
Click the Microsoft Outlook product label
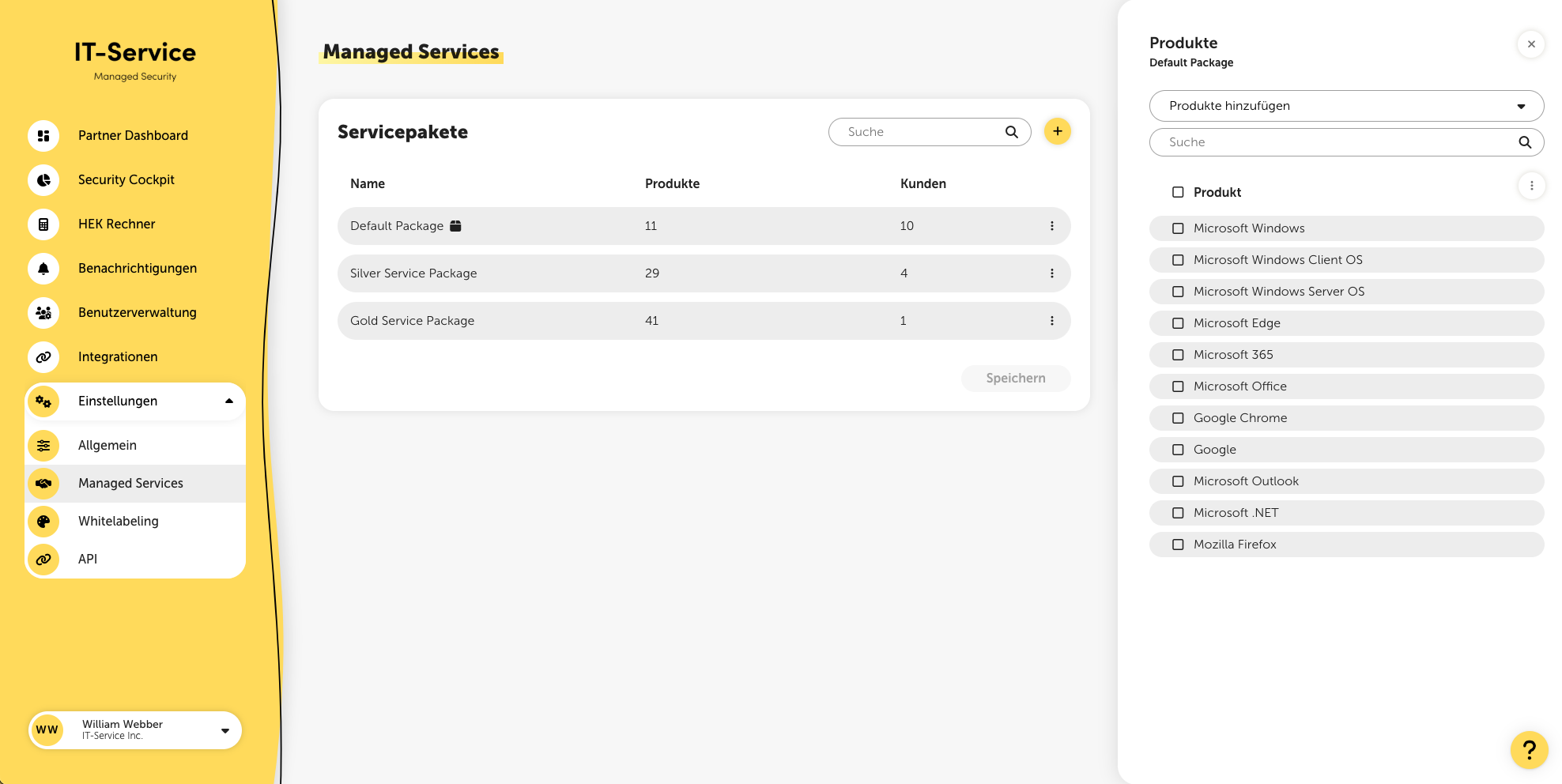click(1246, 481)
